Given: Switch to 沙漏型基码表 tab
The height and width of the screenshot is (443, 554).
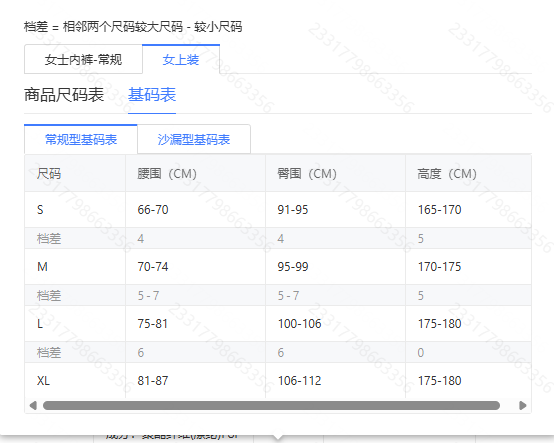Looking at the screenshot, I should [x=194, y=140].
